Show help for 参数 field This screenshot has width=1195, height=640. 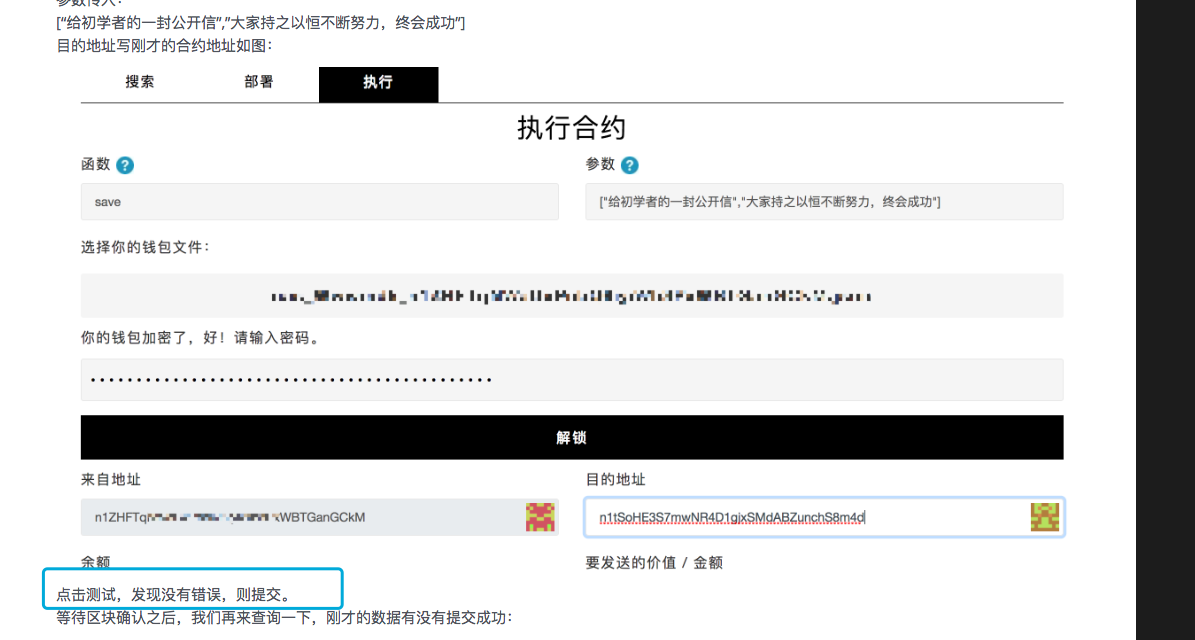[630, 165]
